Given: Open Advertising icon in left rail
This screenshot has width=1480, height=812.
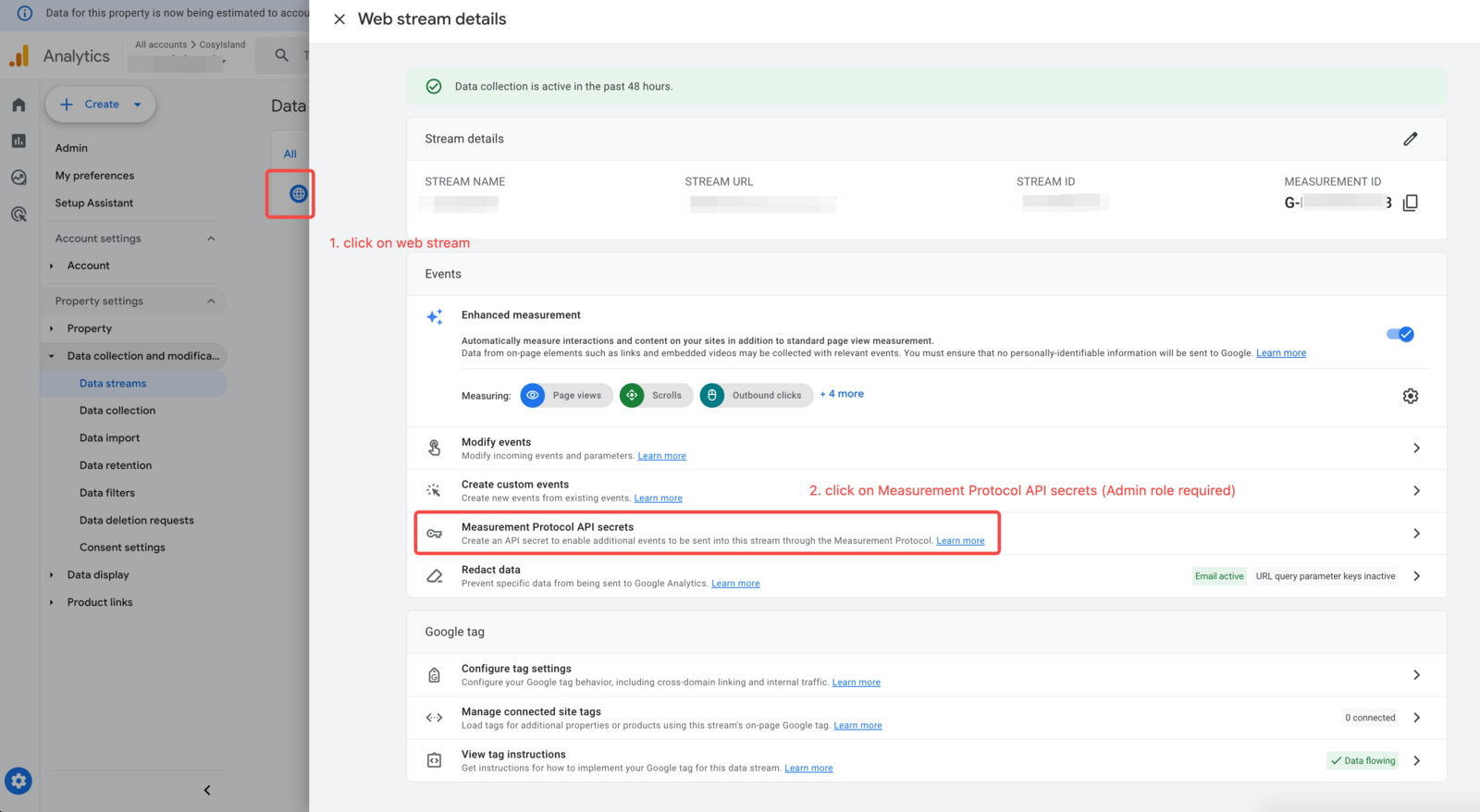Looking at the screenshot, I should pyautogui.click(x=18, y=215).
